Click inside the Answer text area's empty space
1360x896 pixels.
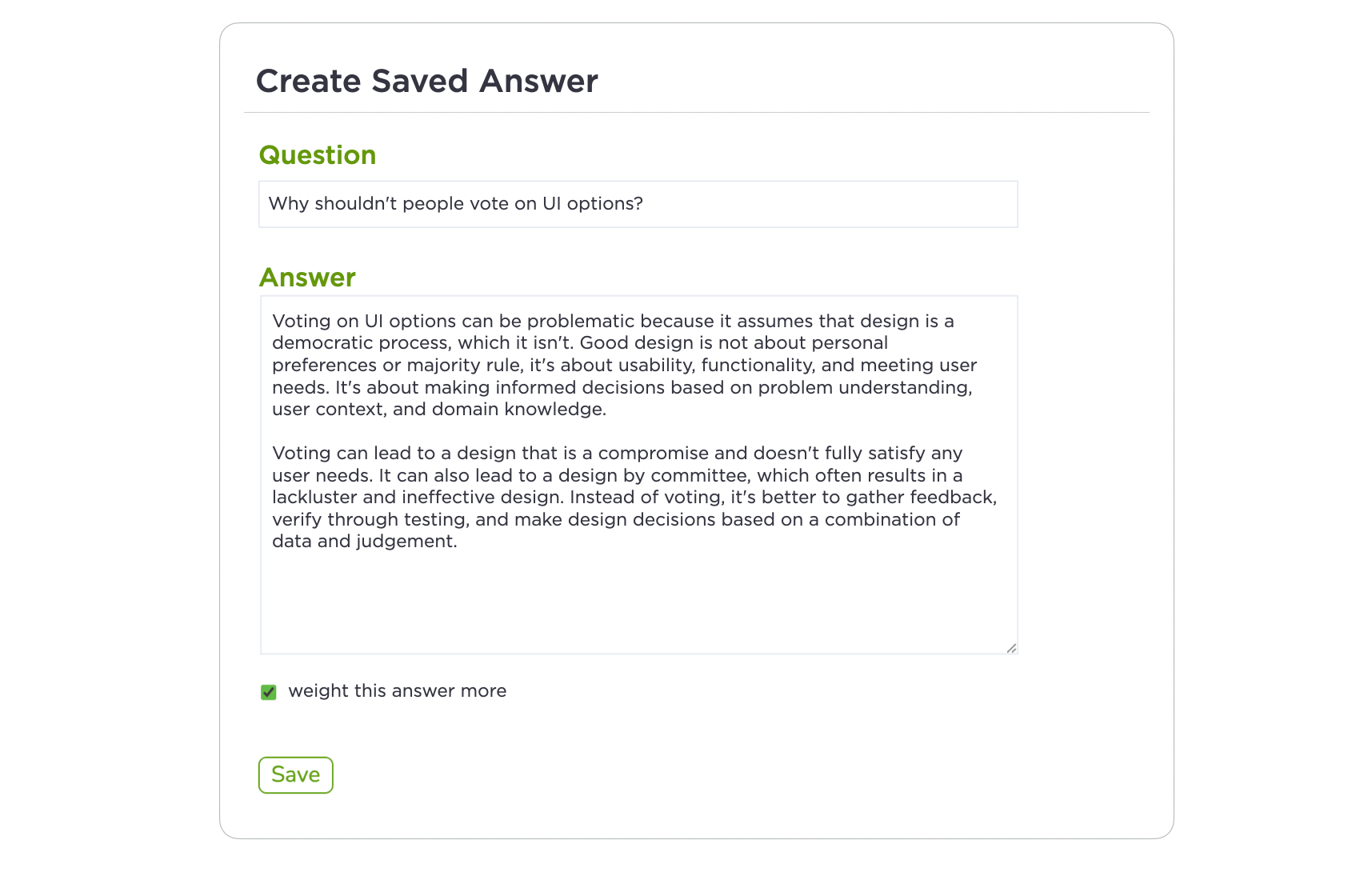click(638, 600)
